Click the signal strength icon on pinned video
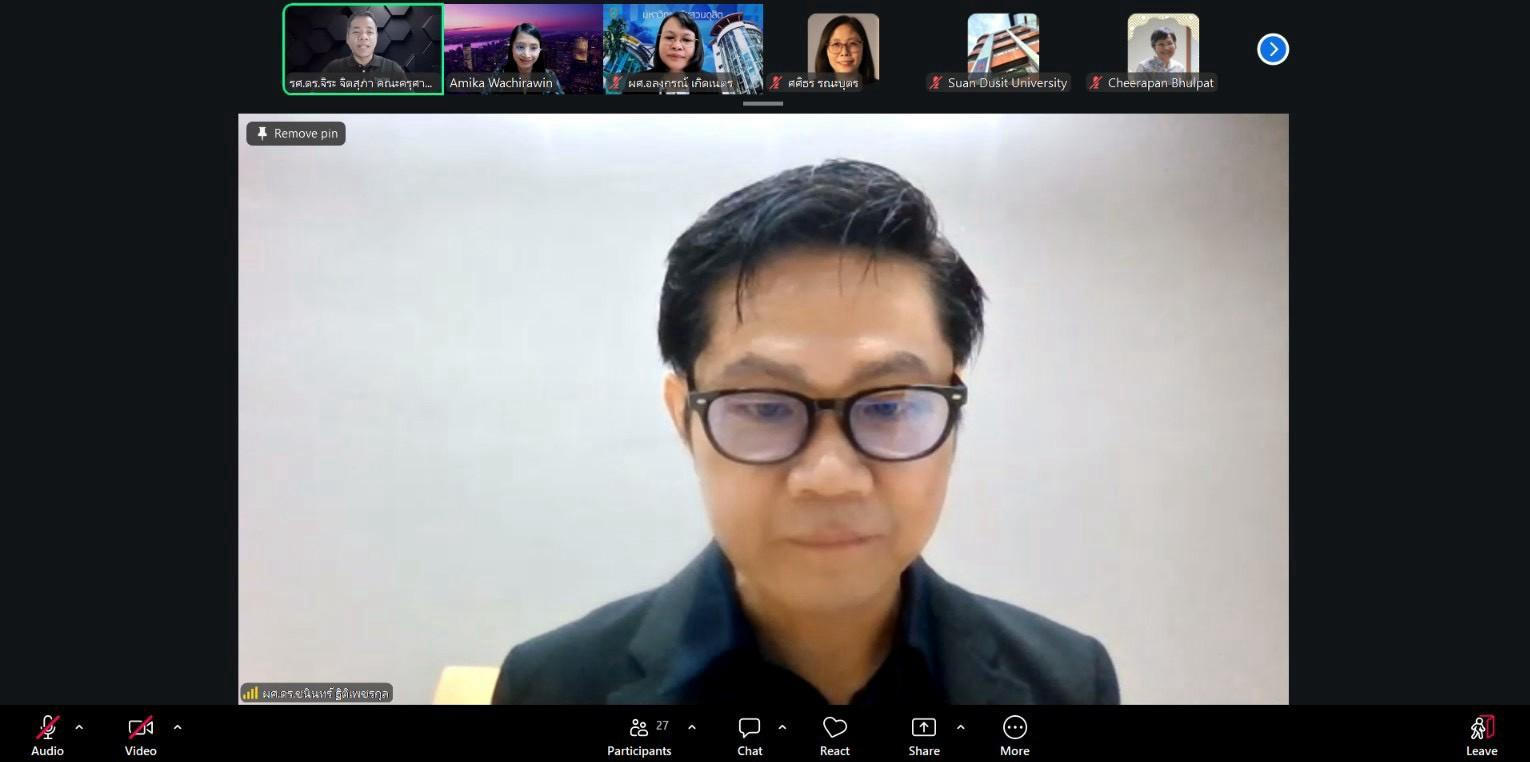Image resolution: width=1530 pixels, height=762 pixels. pos(250,693)
